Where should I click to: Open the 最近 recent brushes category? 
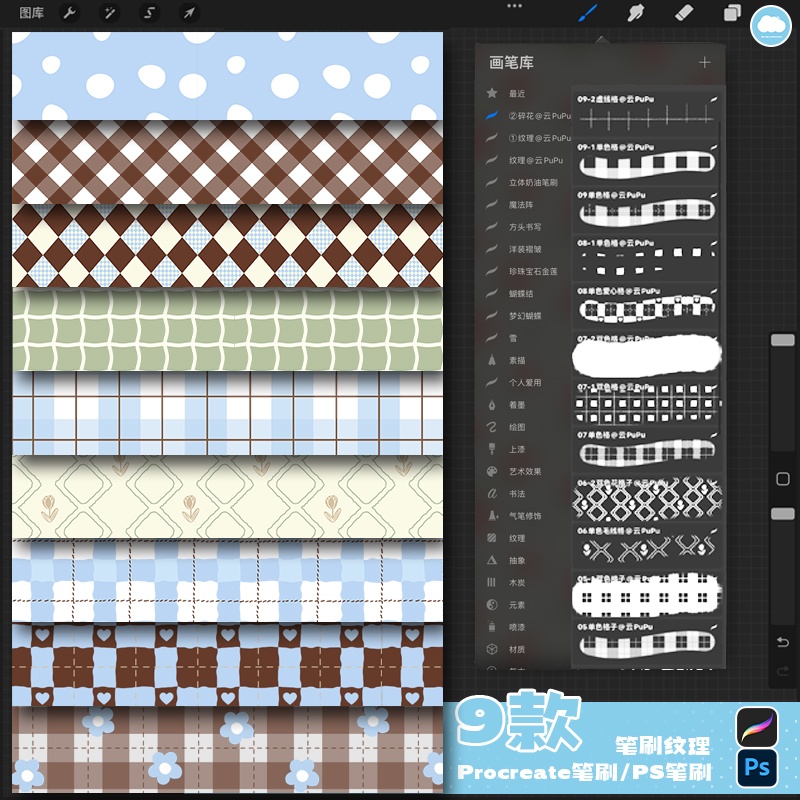pyautogui.click(x=517, y=93)
